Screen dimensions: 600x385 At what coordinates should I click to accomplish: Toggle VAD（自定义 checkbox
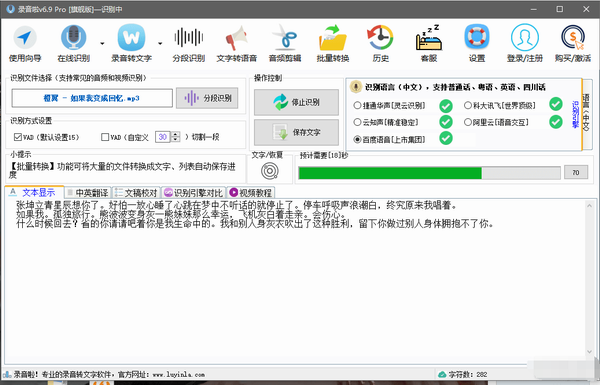[x=105, y=137]
